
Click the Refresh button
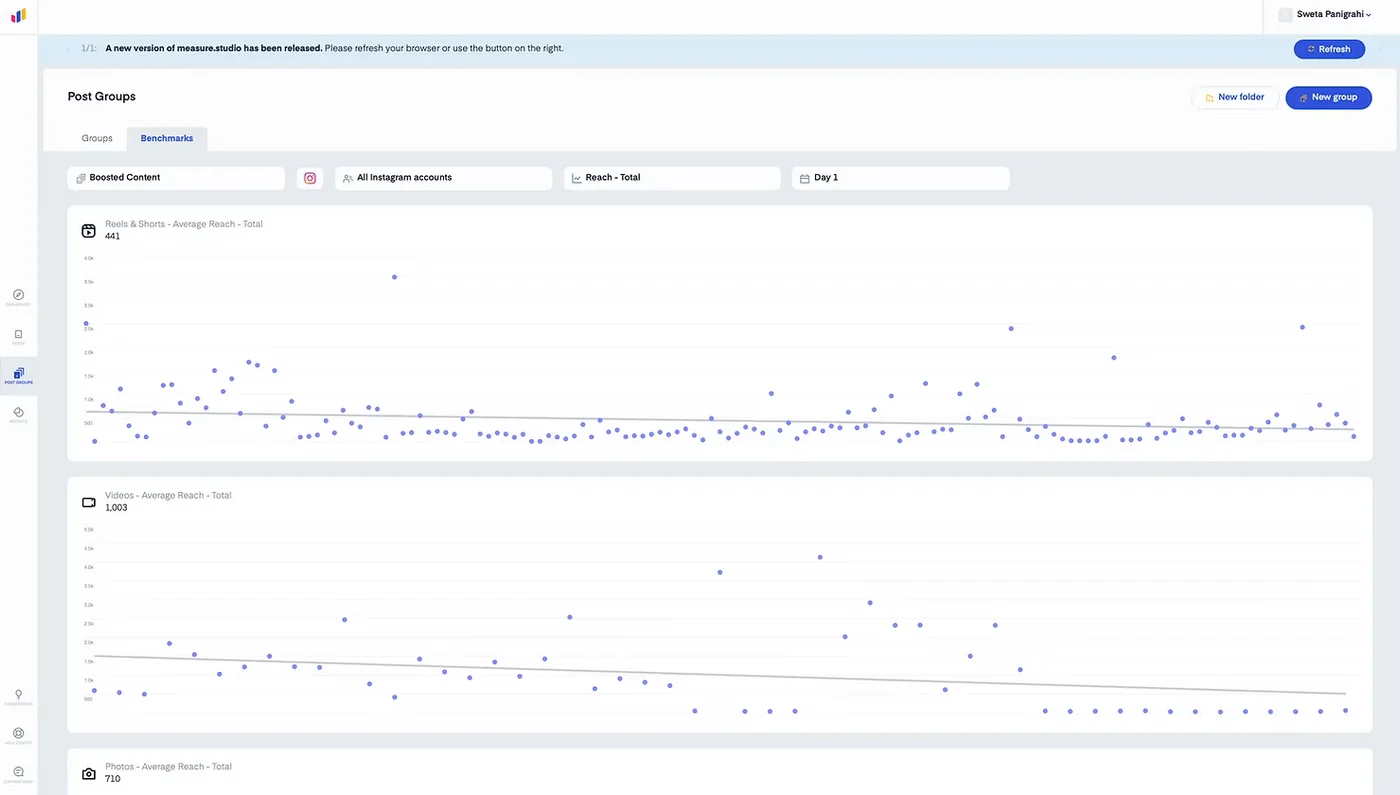click(1329, 49)
